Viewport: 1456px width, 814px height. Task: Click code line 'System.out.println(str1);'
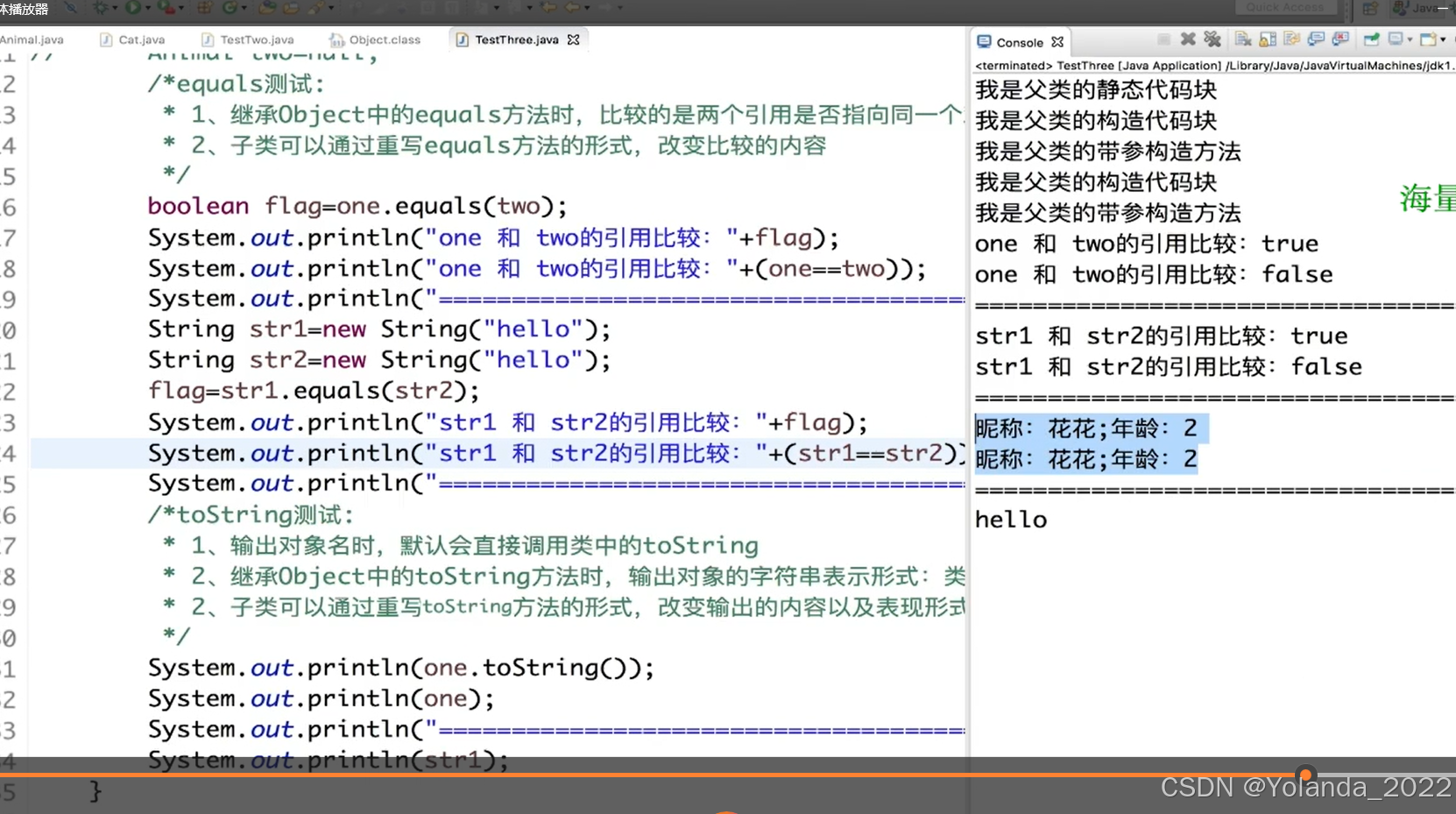328,760
